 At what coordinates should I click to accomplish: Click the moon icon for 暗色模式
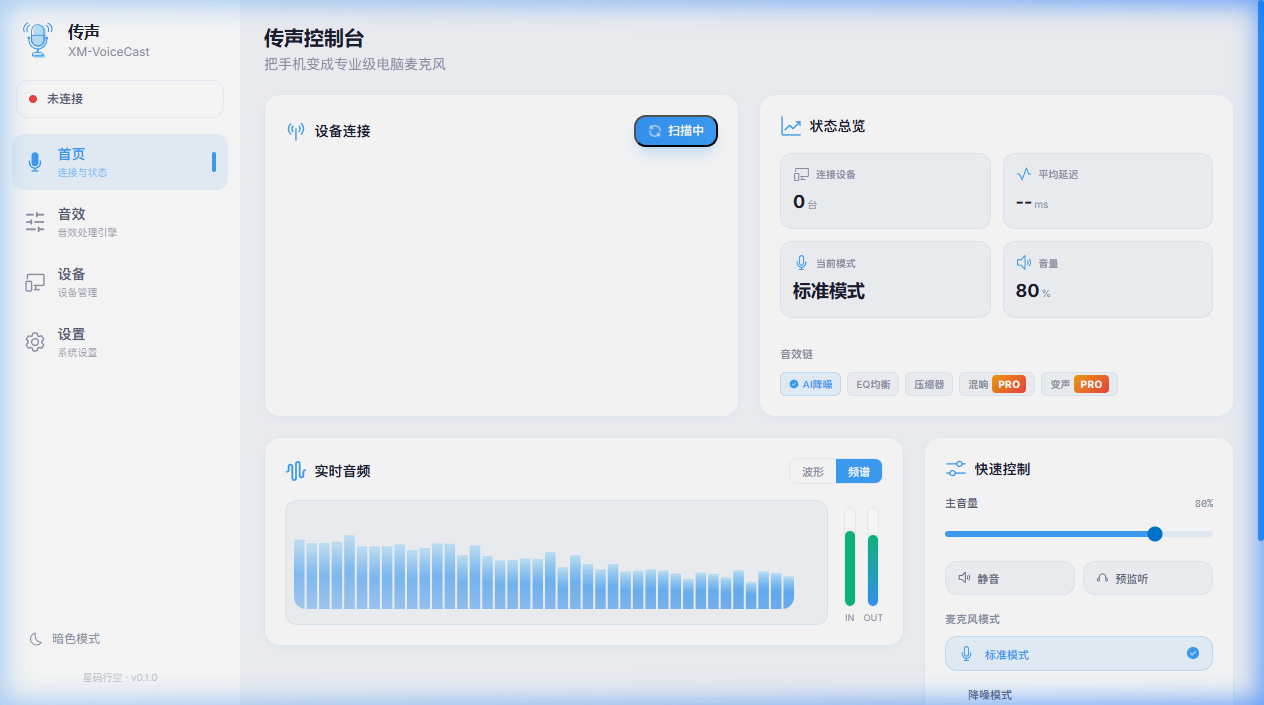click(36, 639)
